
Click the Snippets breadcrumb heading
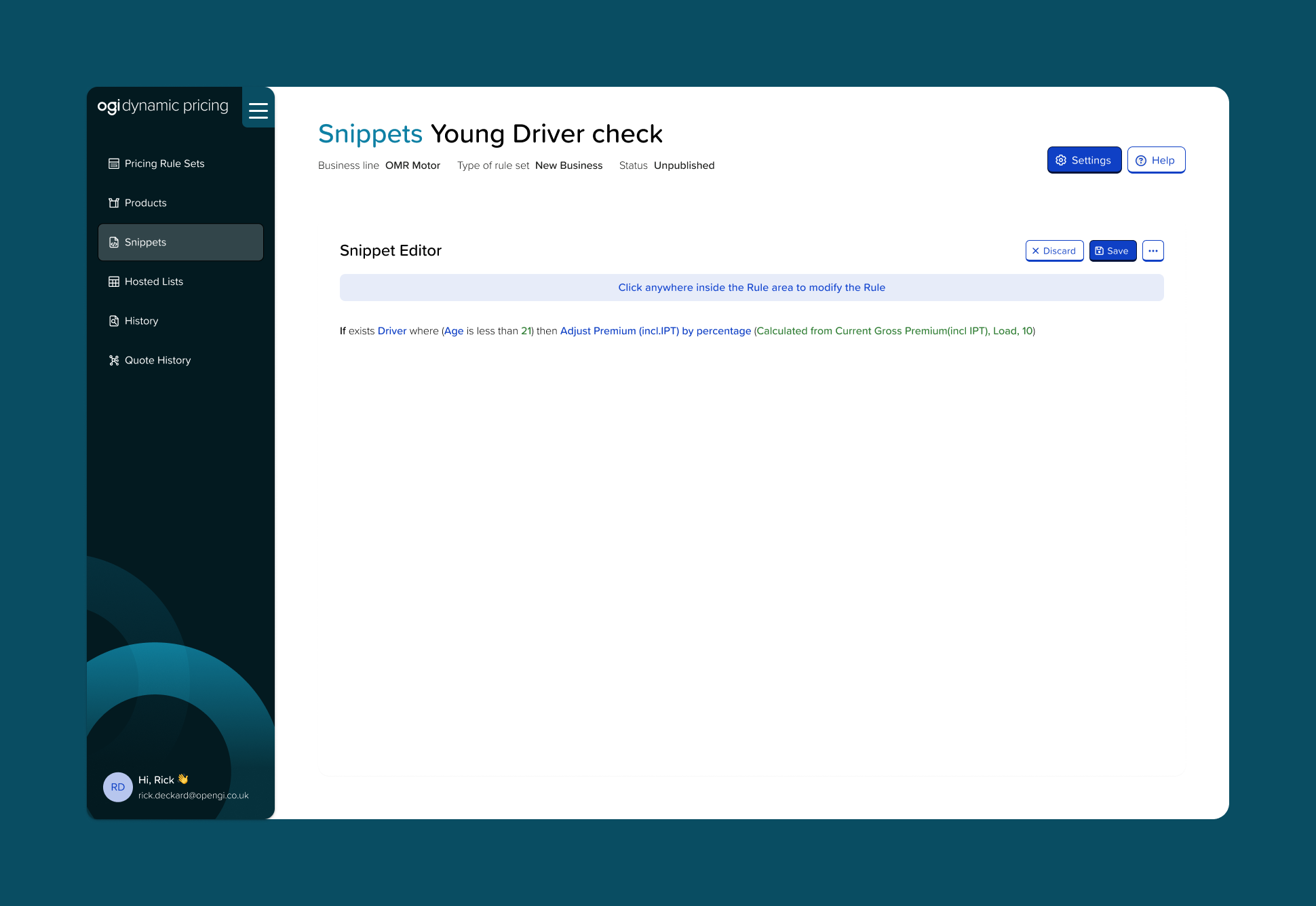pos(370,134)
